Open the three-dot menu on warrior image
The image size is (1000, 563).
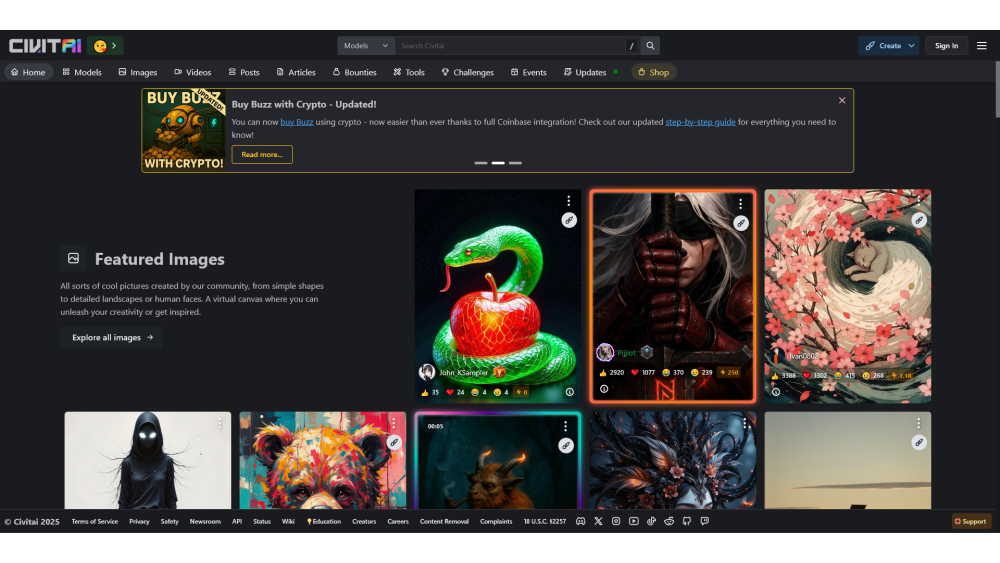(740, 203)
